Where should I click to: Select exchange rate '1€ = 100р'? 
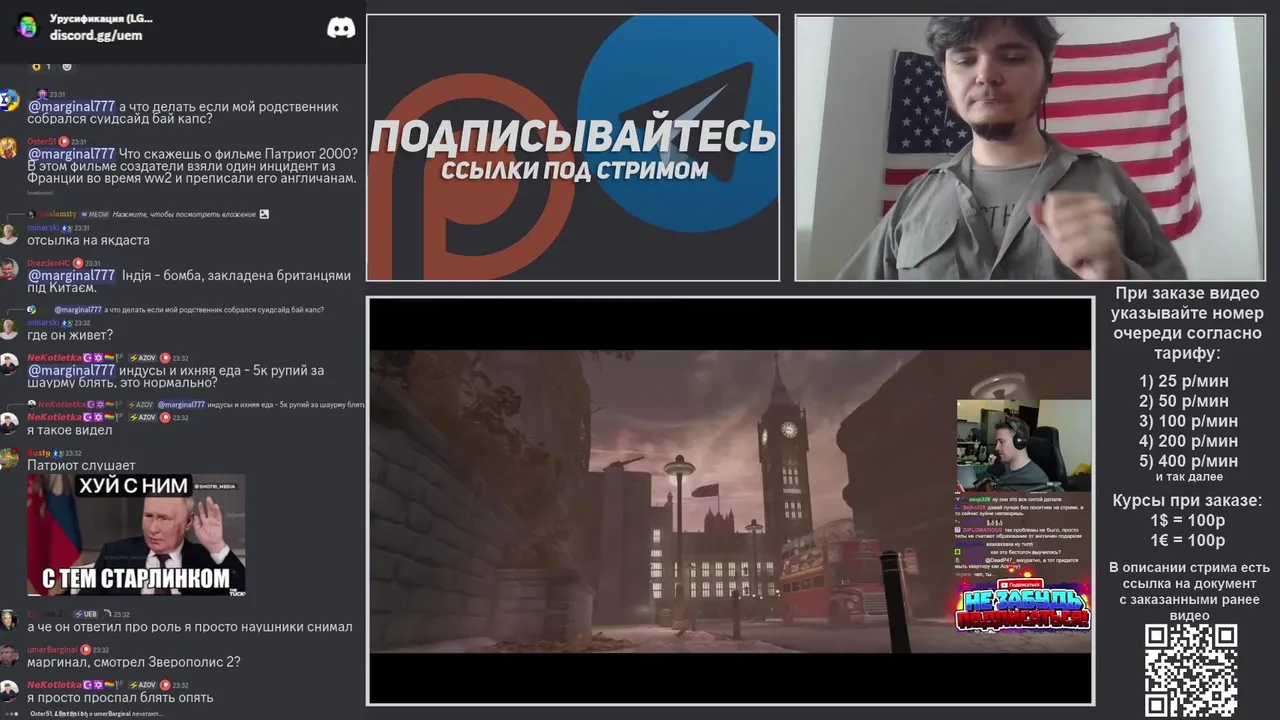pos(1187,541)
